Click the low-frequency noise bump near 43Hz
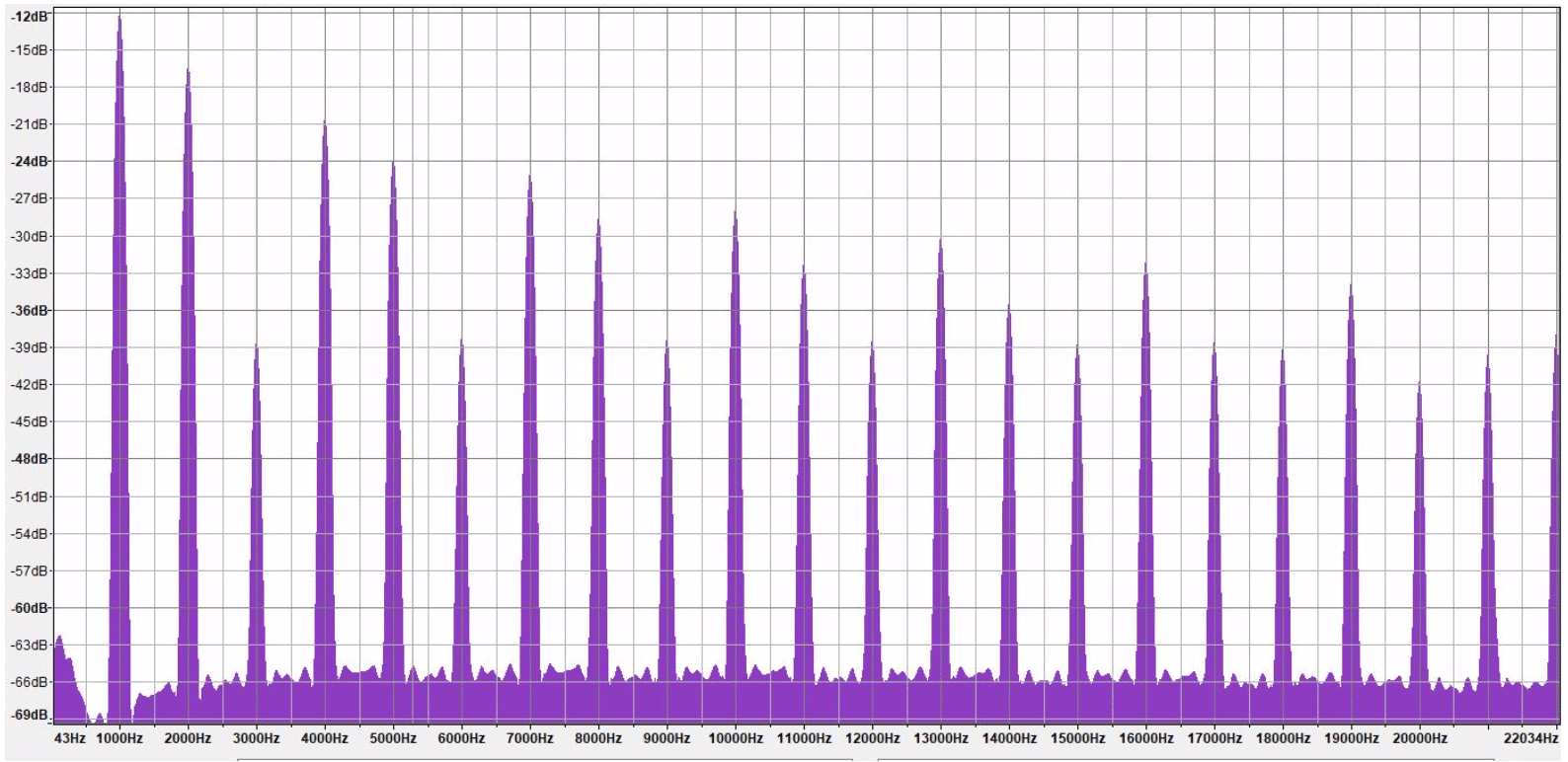The height and width of the screenshot is (762, 1568). click(x=65, y=676)
